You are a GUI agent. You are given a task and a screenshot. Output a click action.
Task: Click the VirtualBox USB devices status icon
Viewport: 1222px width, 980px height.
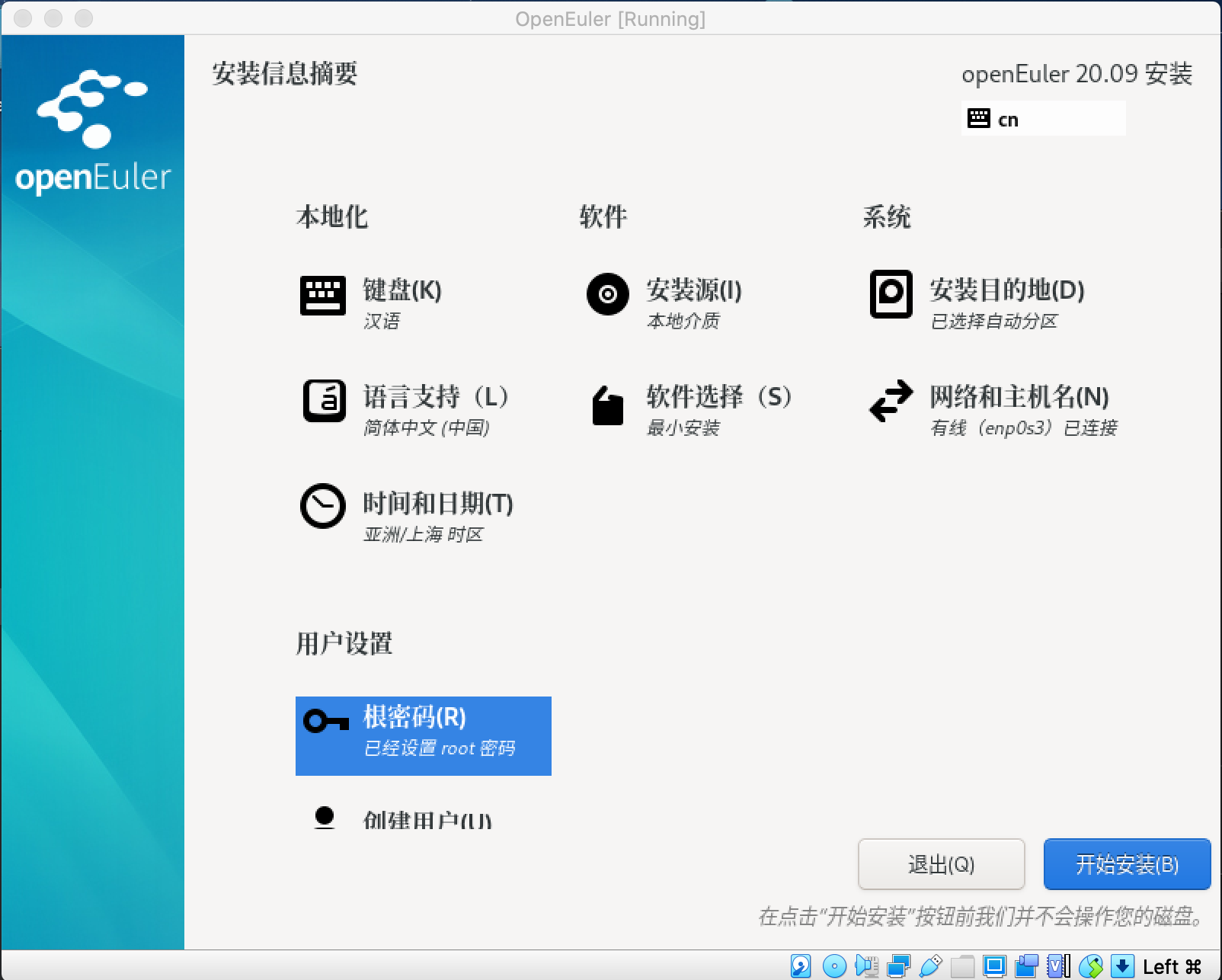pos(931,966)
